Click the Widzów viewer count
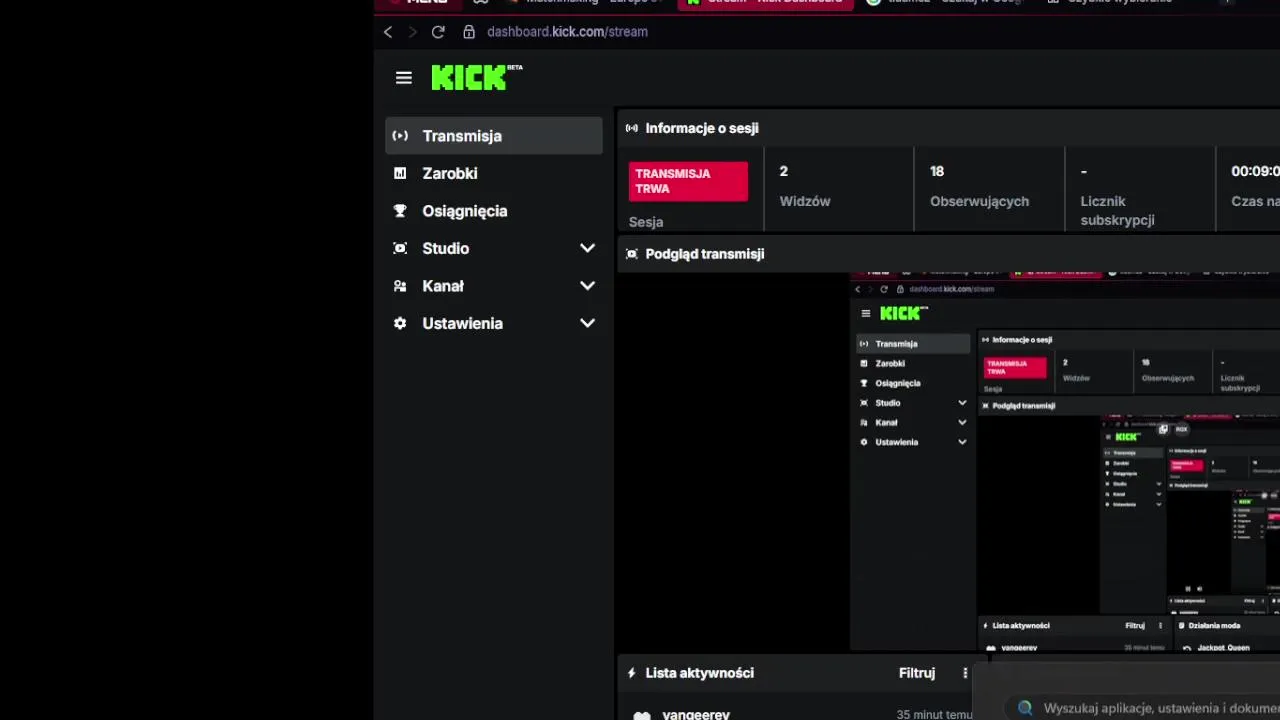The image size is (1280, 720). (805, 186)
